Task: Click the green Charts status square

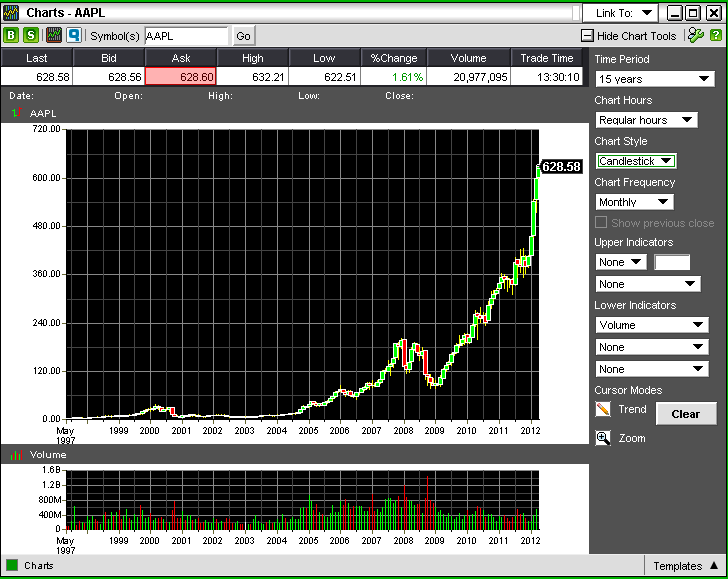Action: click(12, 565)
